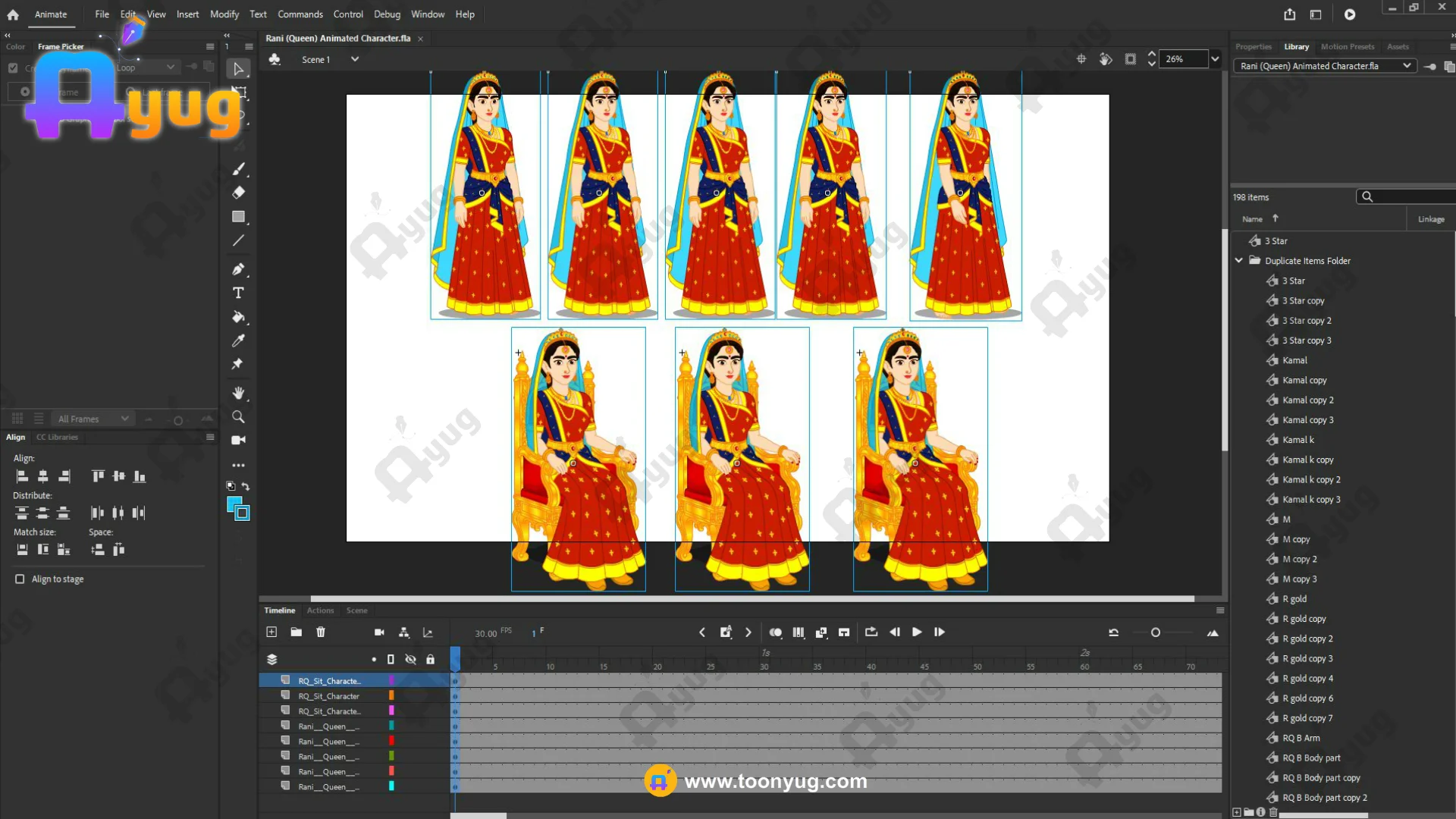Pick the Zoom magnifier tool
This screenshot has width=1456, height=819.
[x=238, y=416]
